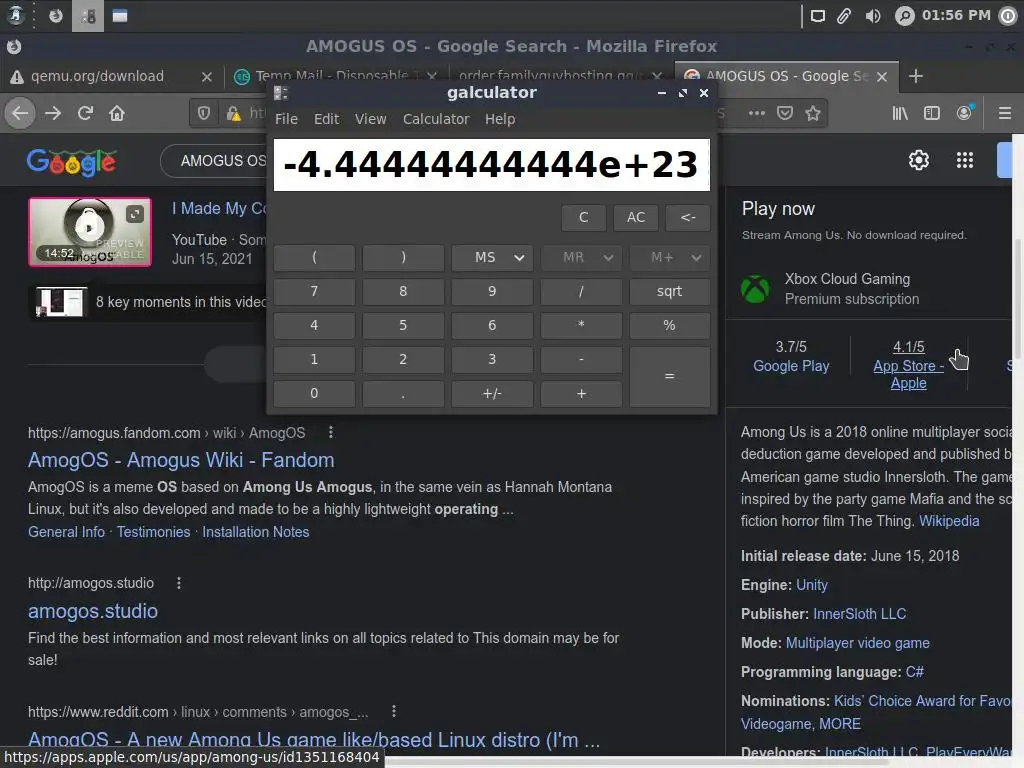The width and height of the screenshot is (1024, 768).
Task: Open the Google Play rating link
Action: tap(791, 366)
